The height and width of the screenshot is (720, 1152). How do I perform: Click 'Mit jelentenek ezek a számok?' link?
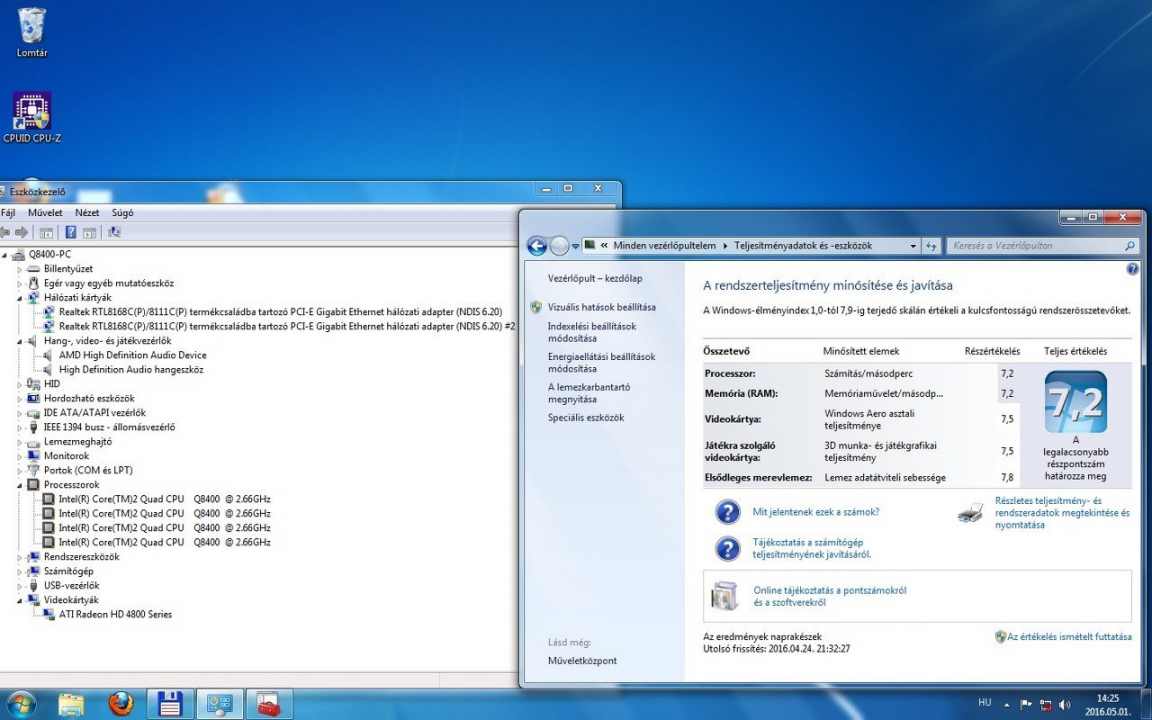click(x=816, y=512)
